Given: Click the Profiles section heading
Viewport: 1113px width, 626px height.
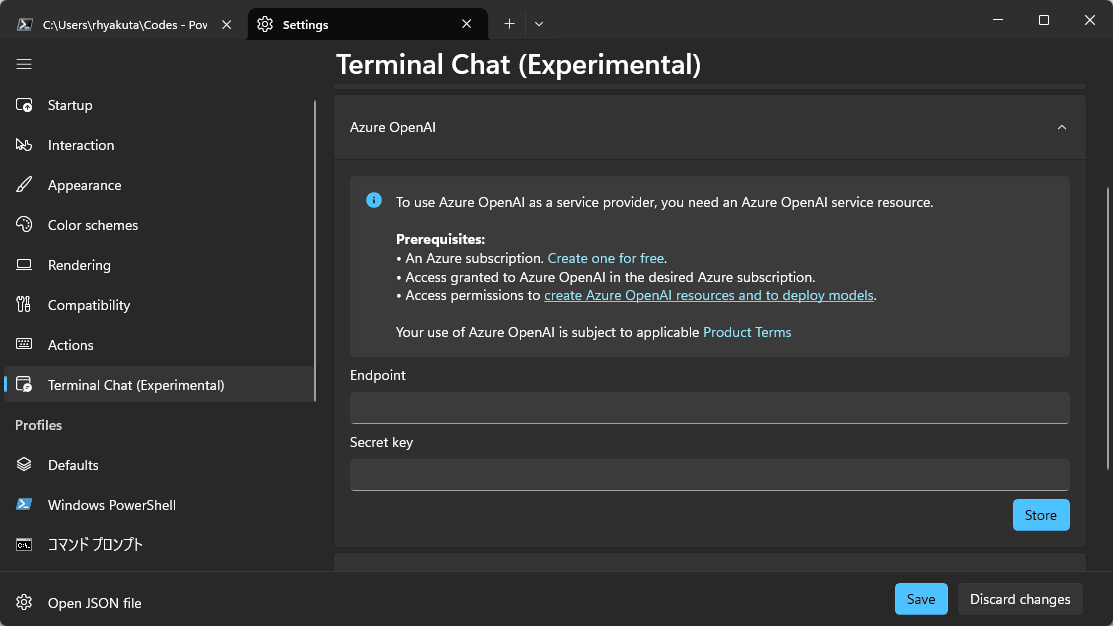Looking at the screenshot, I should pos(38,425).
